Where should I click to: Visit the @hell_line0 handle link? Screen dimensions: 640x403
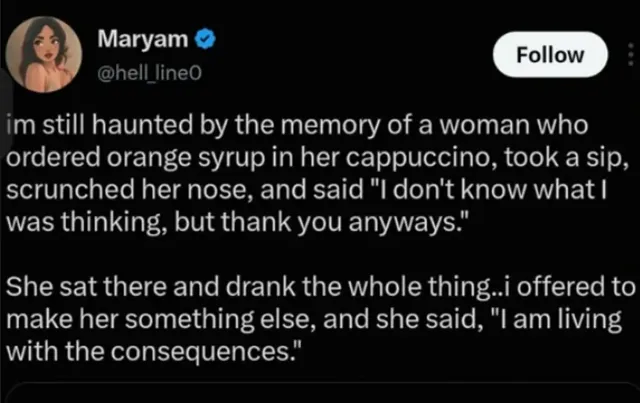[149, 73]
